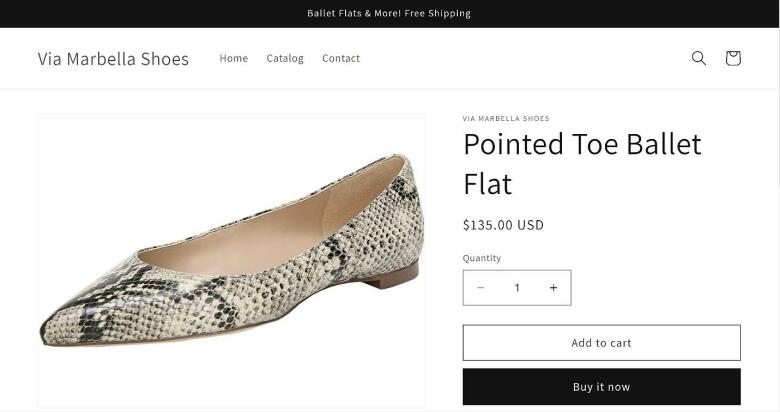The height and width of the screenshot is (412, 780).
Task: Click the free shipping announcement bar
Action: pos(389,13)
